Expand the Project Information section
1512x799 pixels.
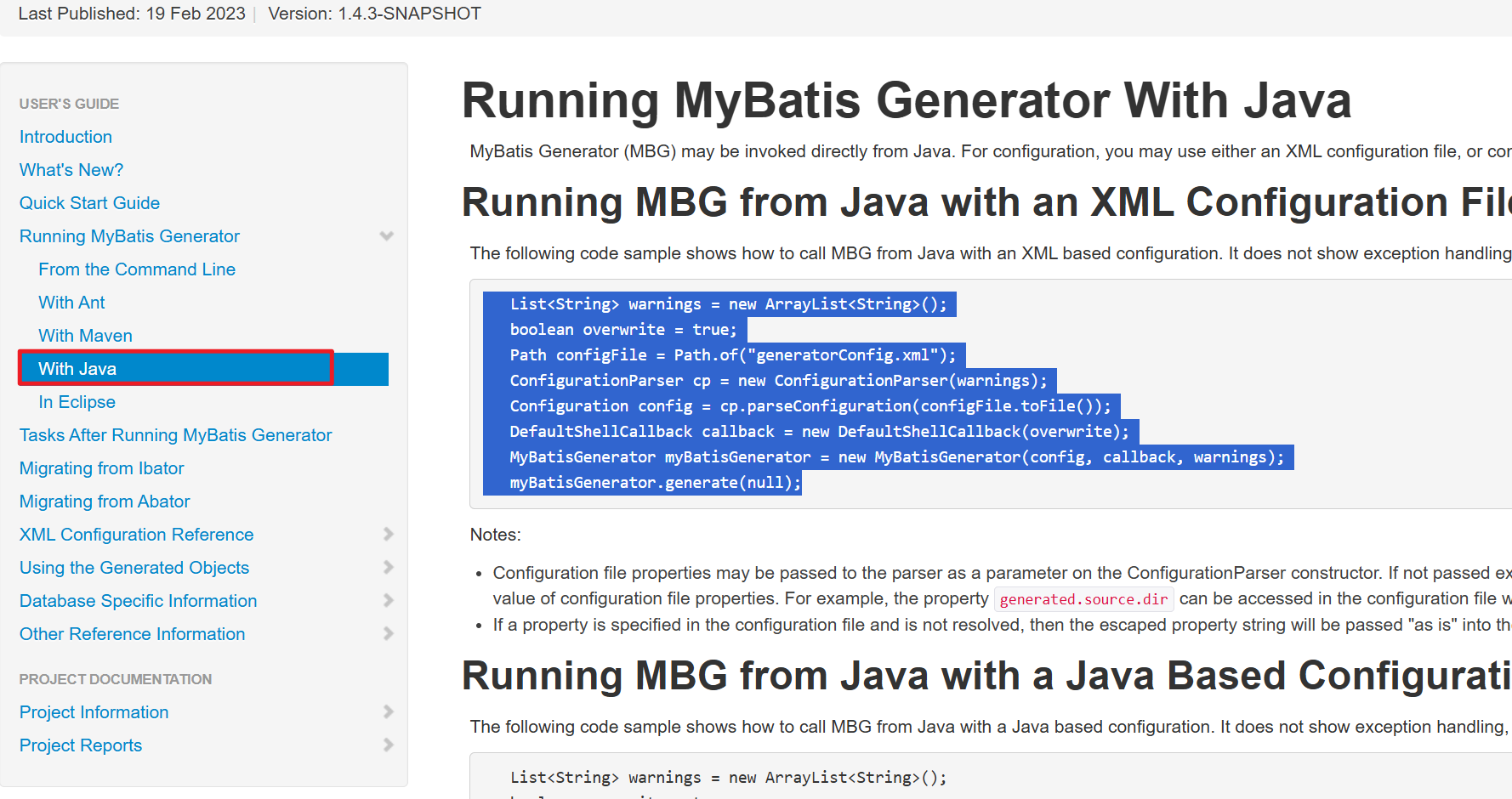[389, 711]
